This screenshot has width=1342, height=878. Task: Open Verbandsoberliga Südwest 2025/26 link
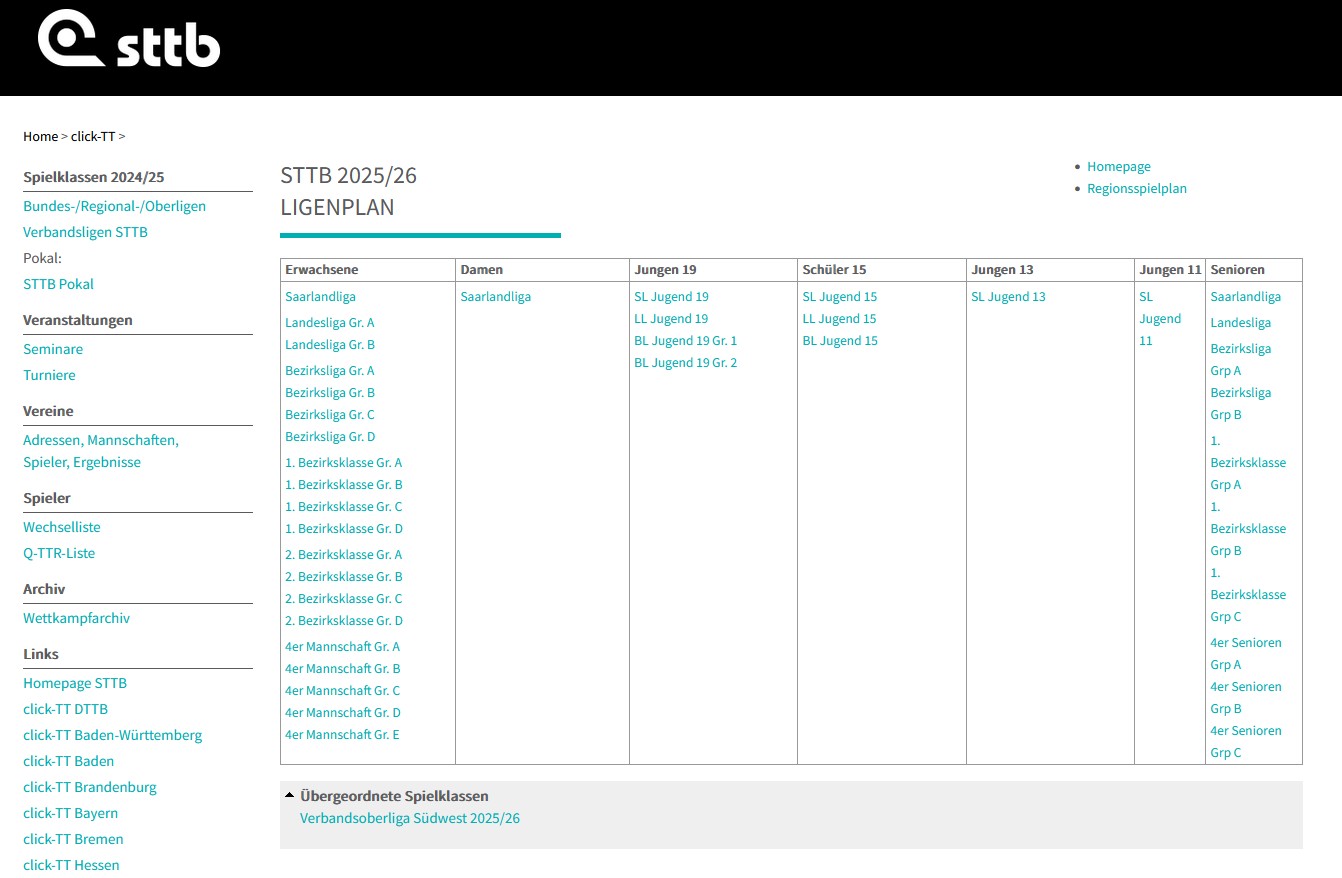tap(409, 818)
